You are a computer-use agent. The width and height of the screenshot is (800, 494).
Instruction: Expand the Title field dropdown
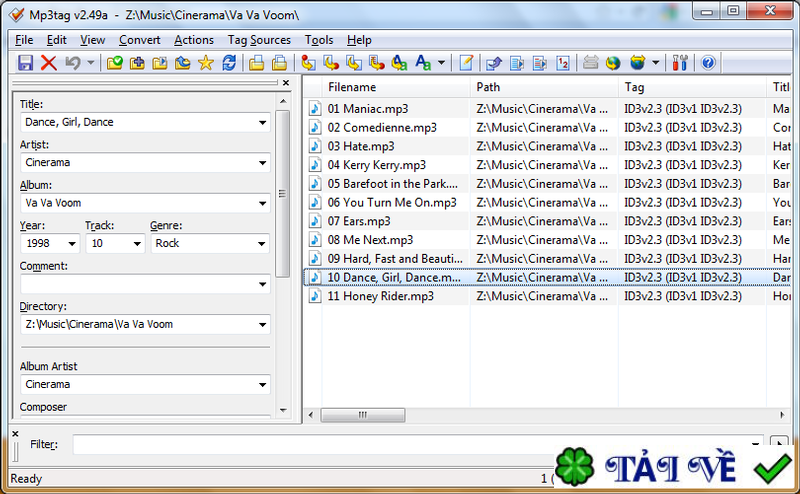(262, 122)
